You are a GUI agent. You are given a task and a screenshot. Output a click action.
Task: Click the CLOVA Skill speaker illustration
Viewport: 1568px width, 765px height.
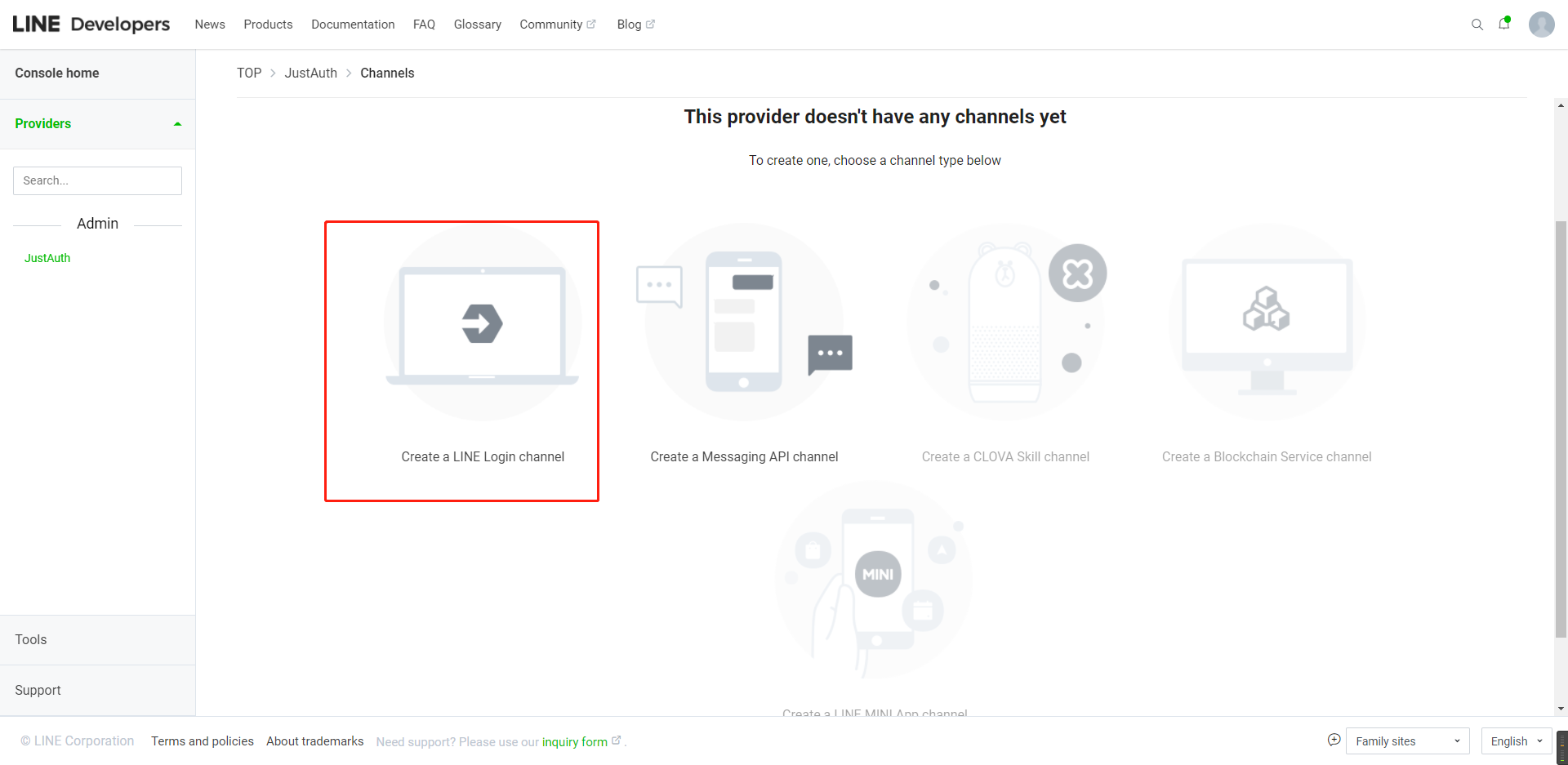pos(1006,322)
